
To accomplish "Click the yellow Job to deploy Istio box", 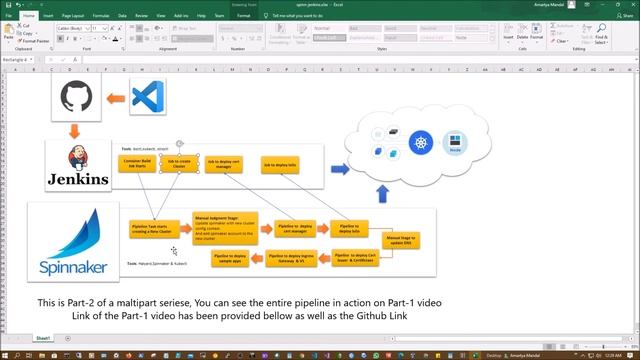I will pos(280,165).
